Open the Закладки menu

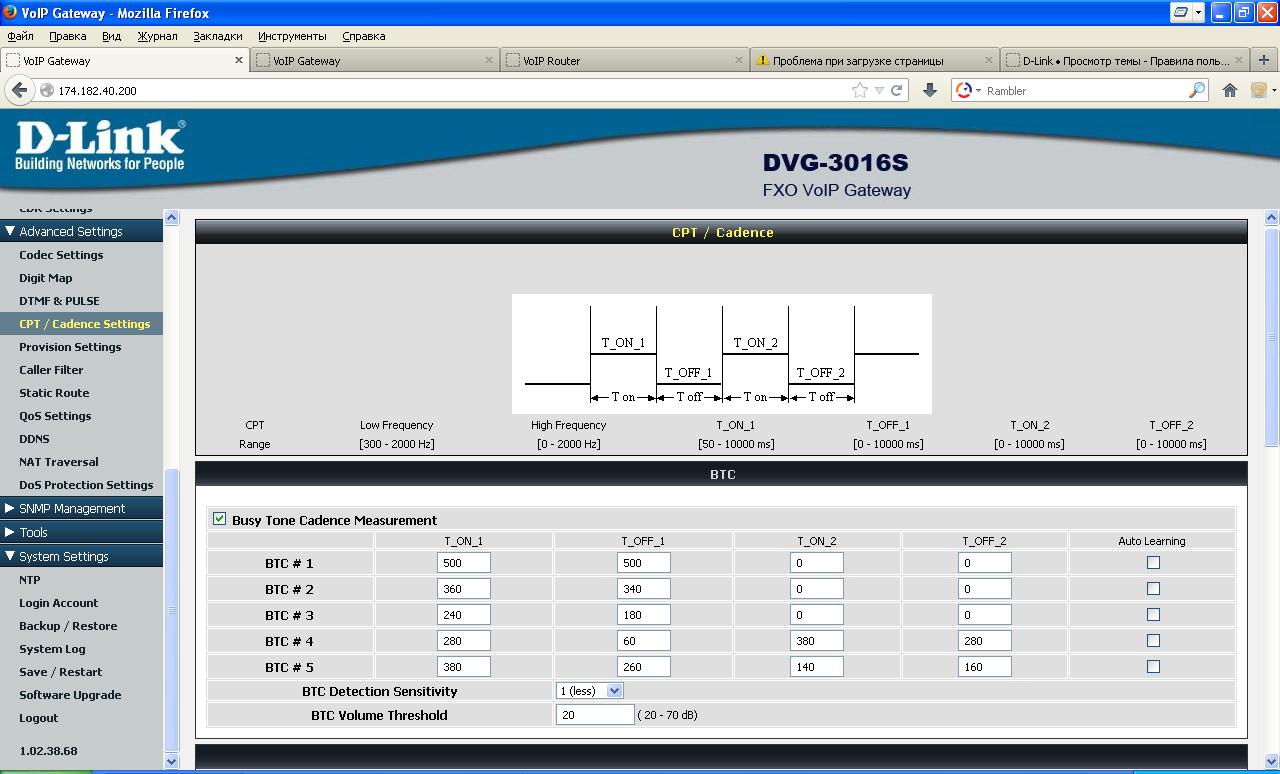tap(217, 36)
